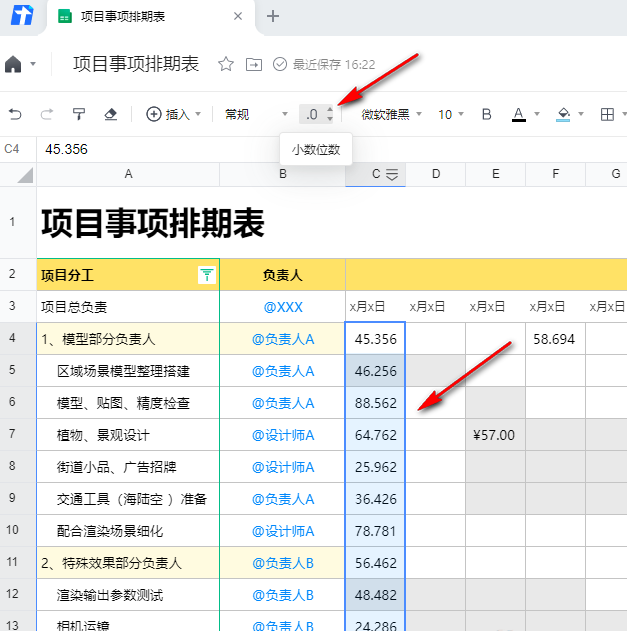Click the move to folder icon

[254, 64]
